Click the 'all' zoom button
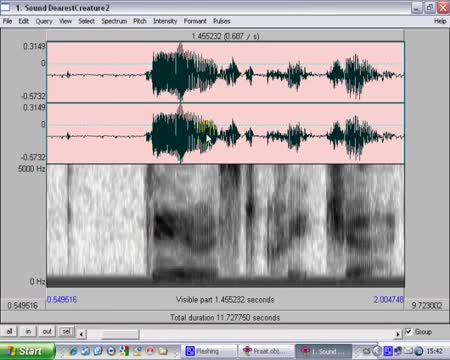This screenshot has height=360, width=450. [9, 331]
